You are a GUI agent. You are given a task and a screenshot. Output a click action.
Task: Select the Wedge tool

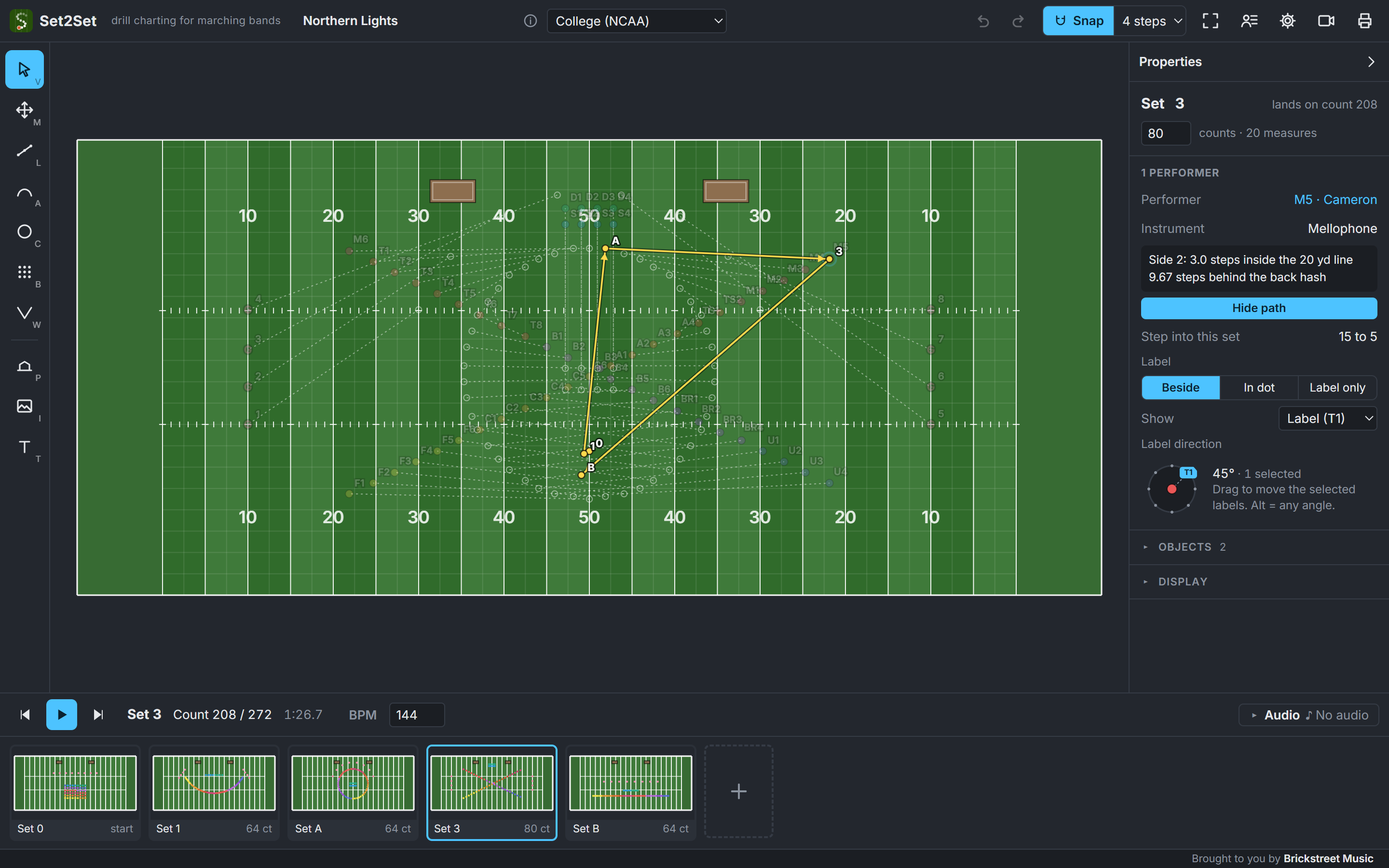pyautogui.click(x=24, y=313)
